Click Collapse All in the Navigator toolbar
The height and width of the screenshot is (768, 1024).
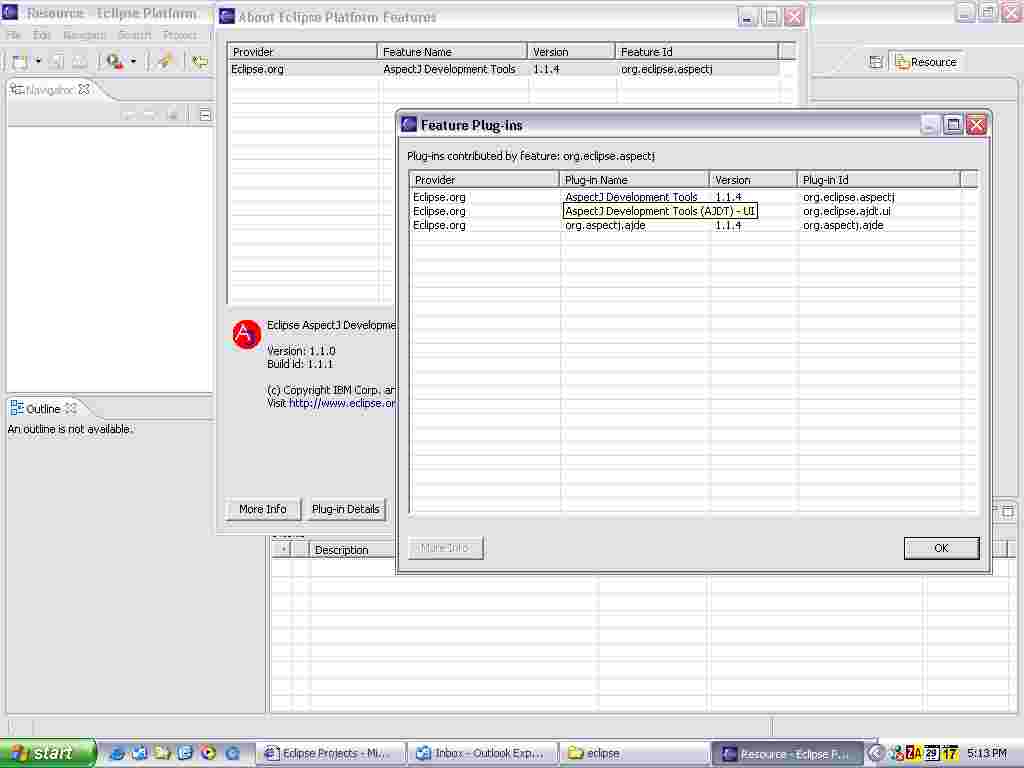point(204,115)
